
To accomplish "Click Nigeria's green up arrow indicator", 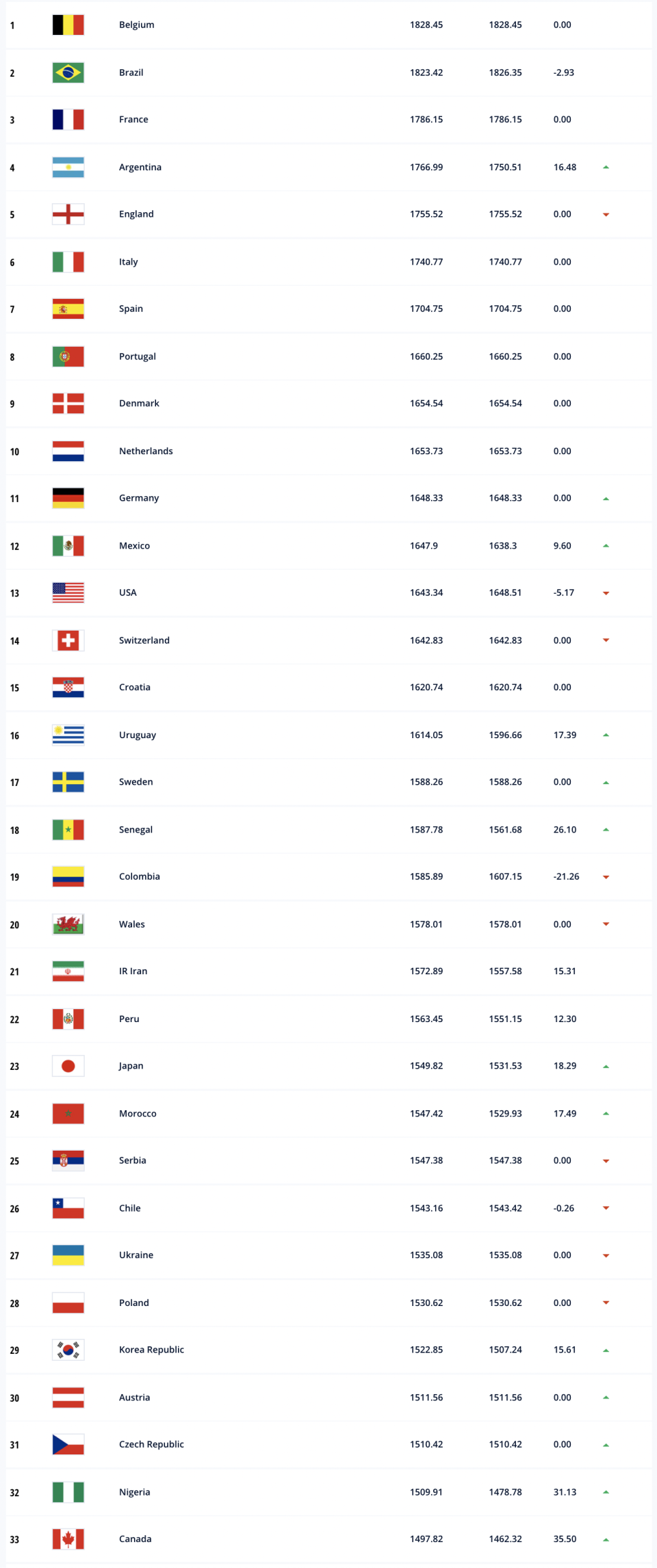I will (606, 1492).
